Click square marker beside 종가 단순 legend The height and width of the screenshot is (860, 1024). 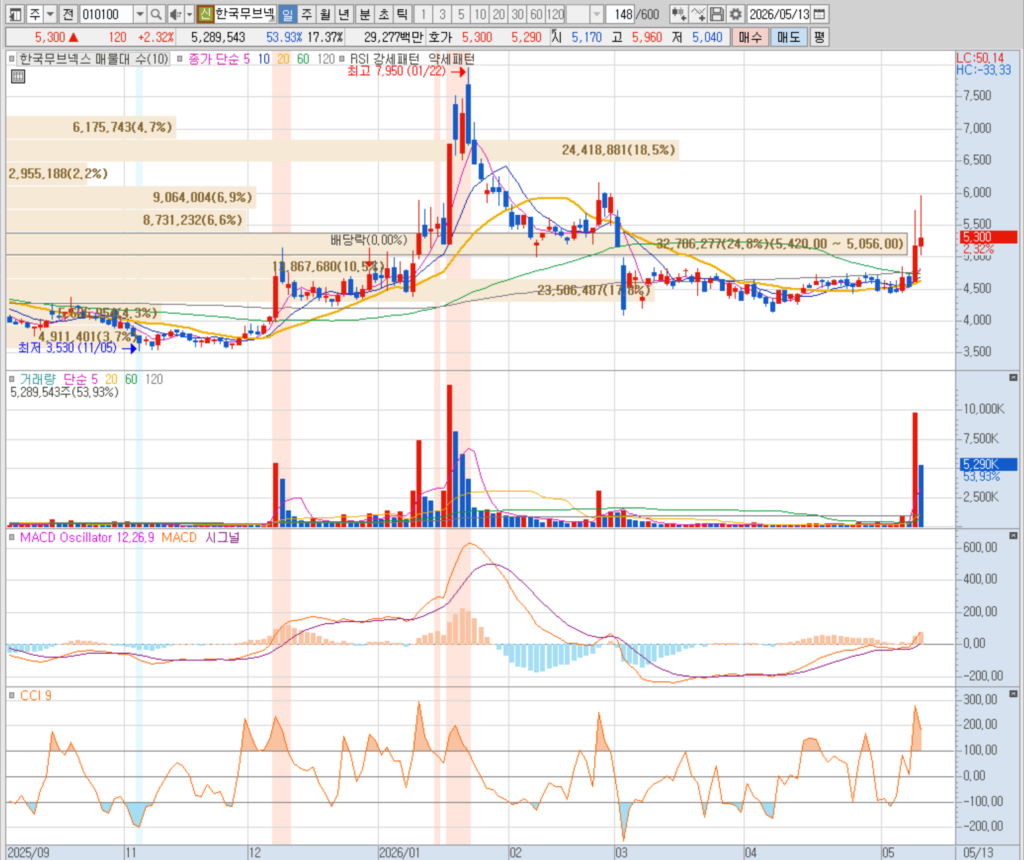click(x=180, y=59)
